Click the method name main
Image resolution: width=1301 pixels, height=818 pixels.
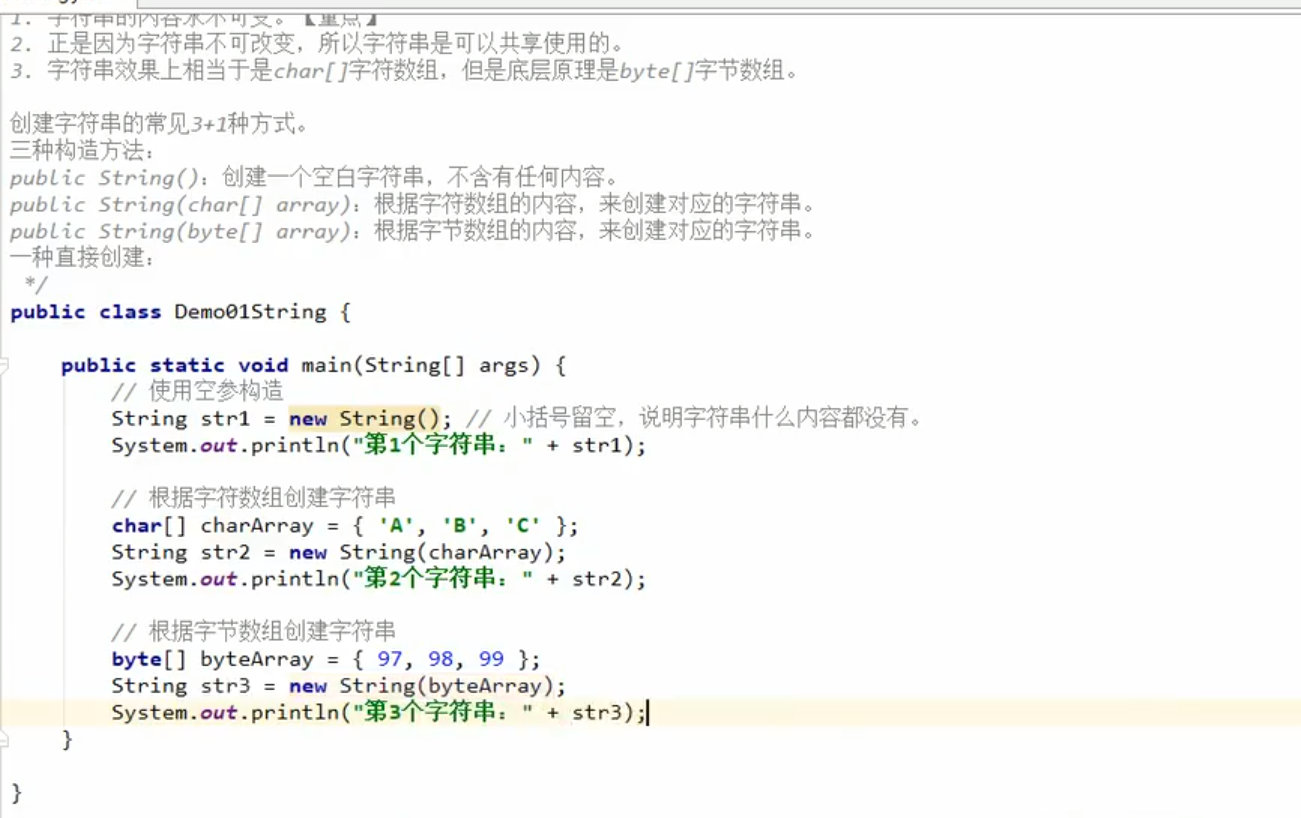(326, 365)
